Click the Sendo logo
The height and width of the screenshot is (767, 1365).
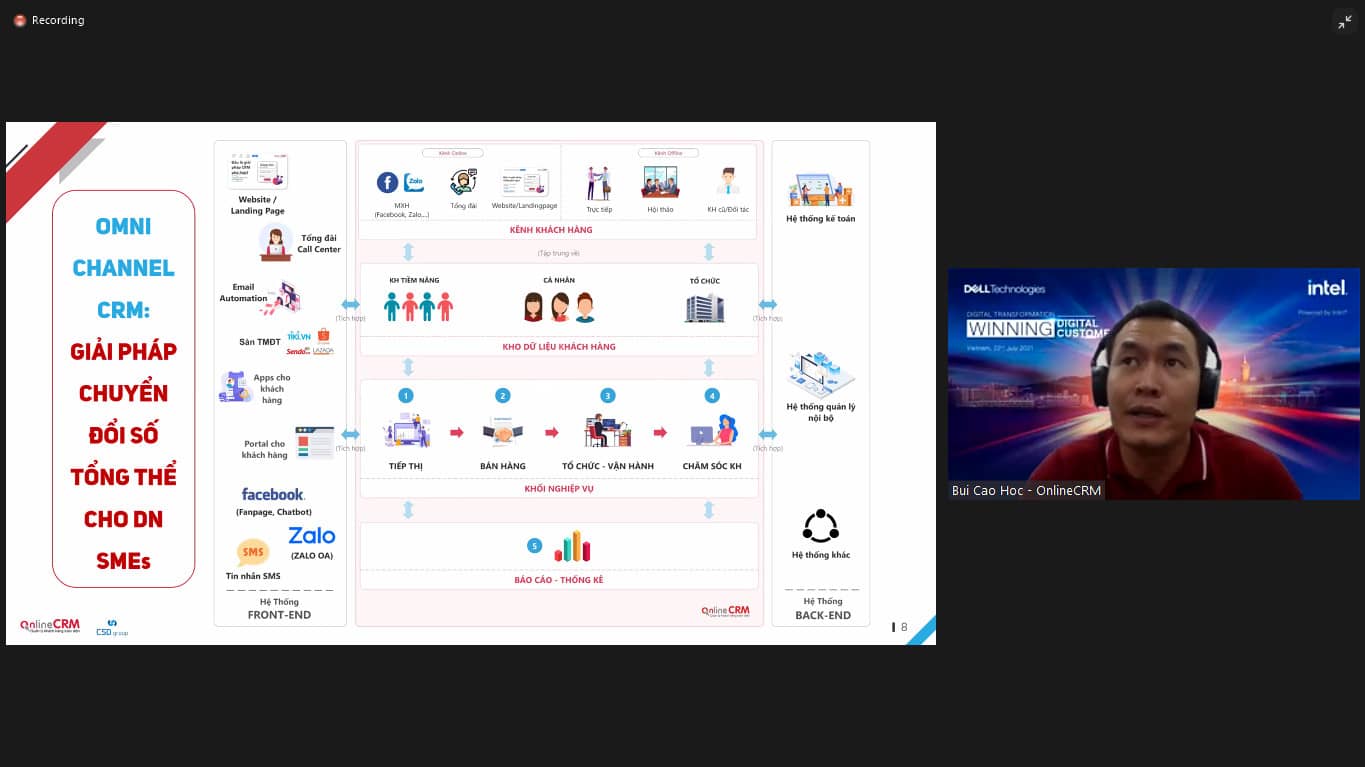pyautogui.click(x=298, y=351)
